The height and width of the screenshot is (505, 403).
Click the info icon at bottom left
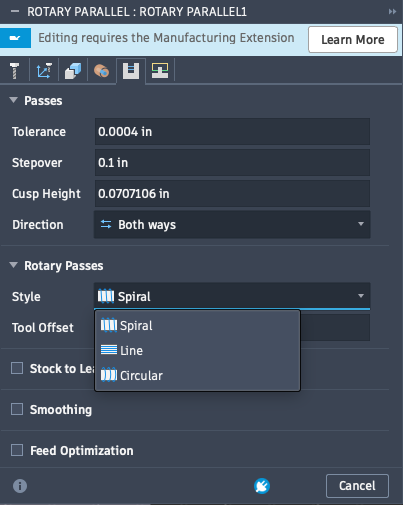20,486
